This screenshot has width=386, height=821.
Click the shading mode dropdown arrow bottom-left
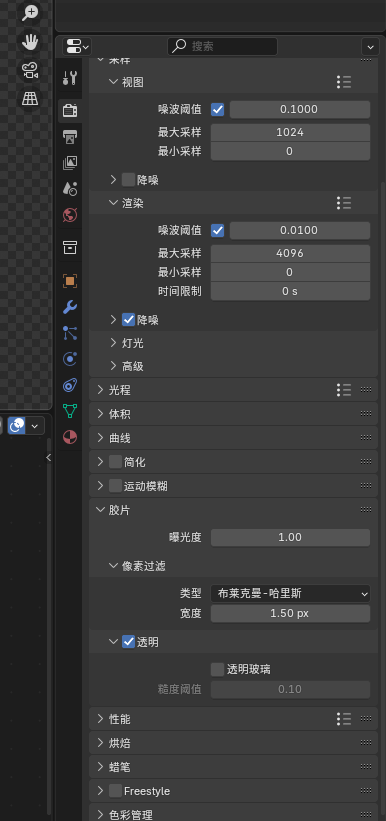pos(35,426)
